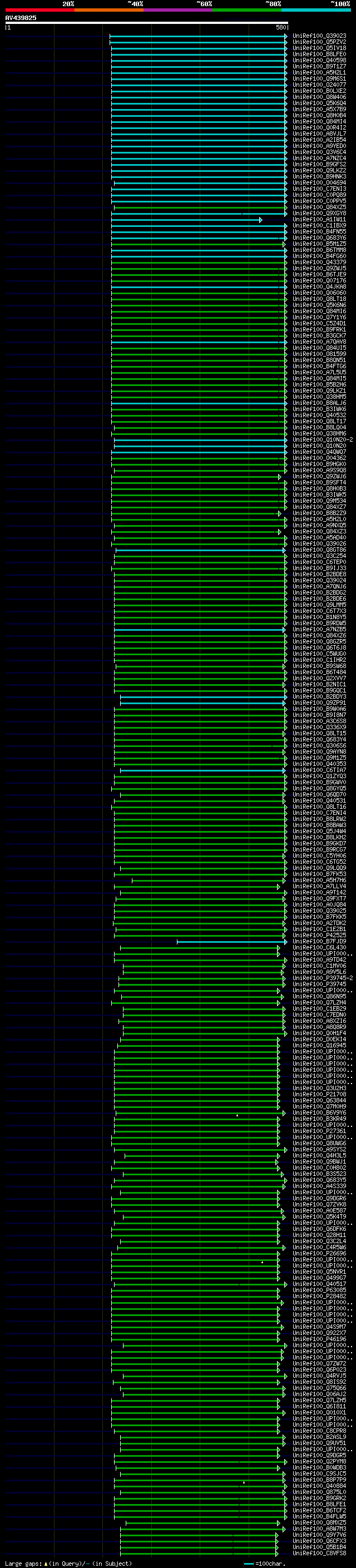356x1568 pixels.
Task: Click hit label UniRef100_Q86N95
Action: click(319, 996)
